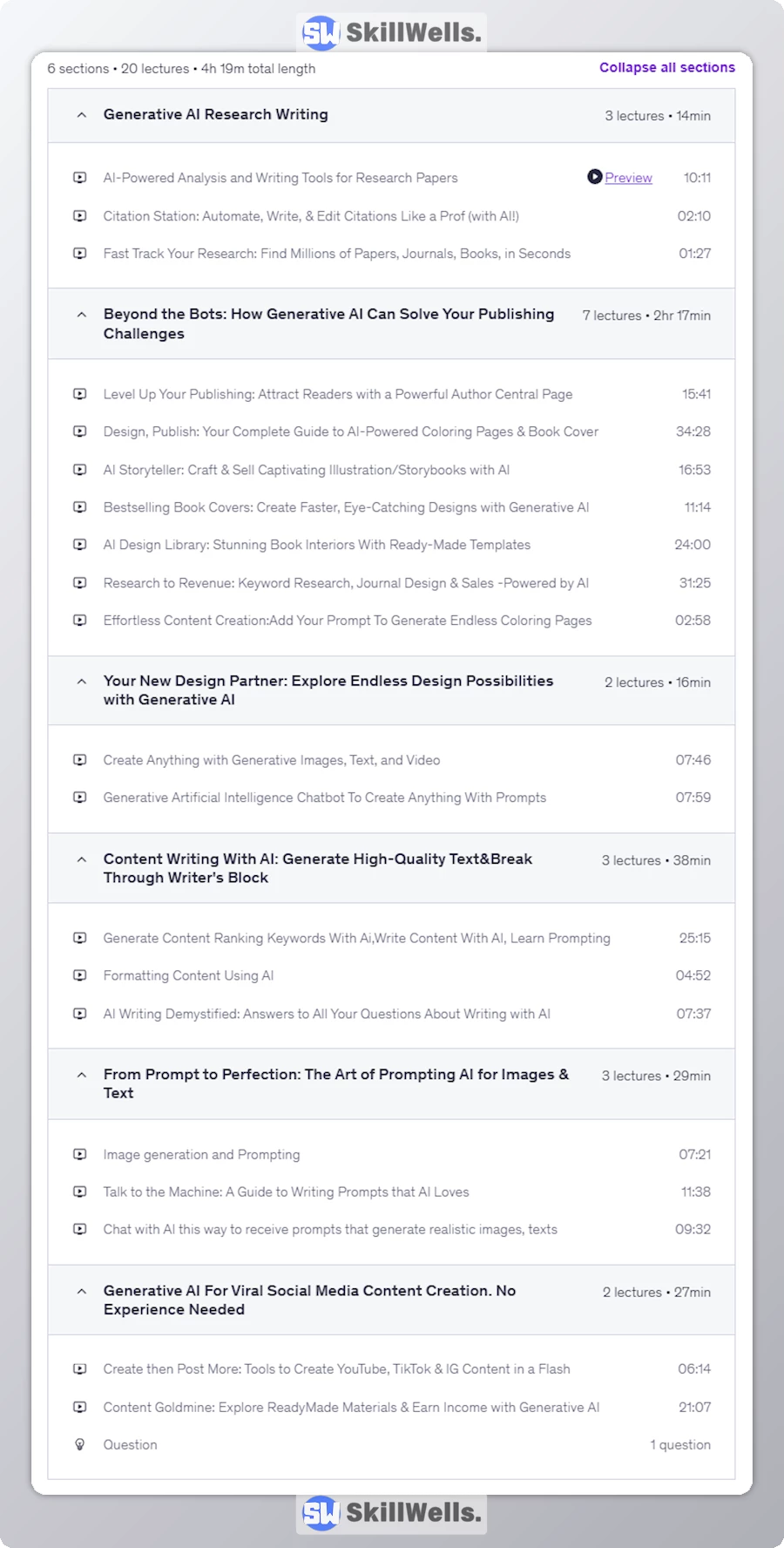Click the video icon beside AI Writing Demystified

[80, 1014]
